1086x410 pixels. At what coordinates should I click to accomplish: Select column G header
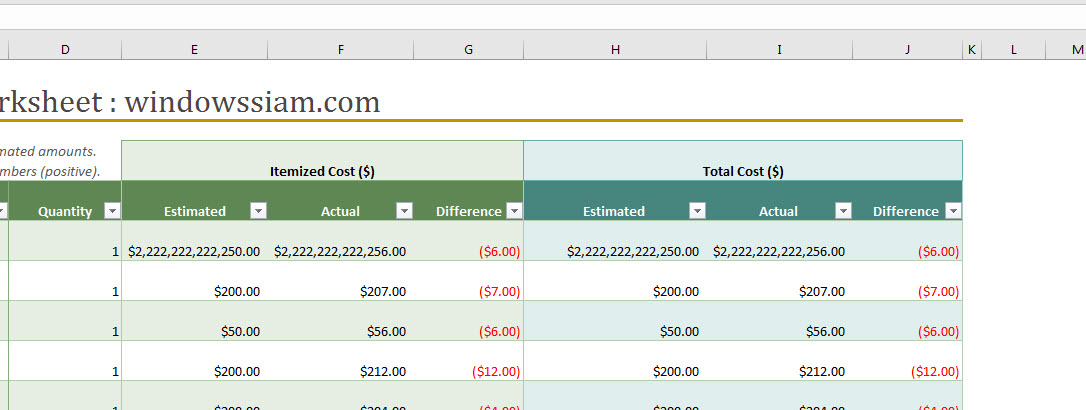469,50
